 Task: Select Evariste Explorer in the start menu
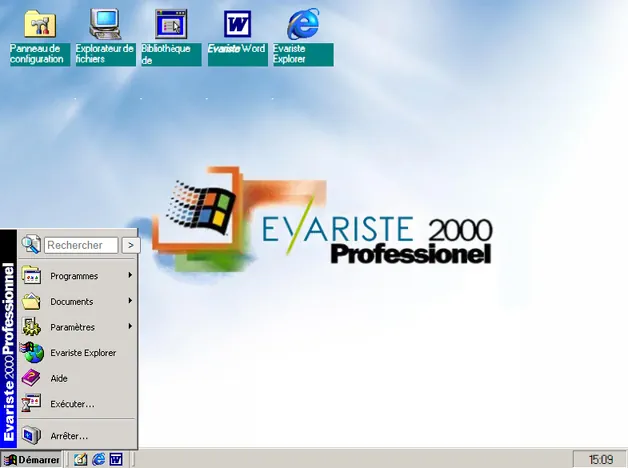coord(77,353)
